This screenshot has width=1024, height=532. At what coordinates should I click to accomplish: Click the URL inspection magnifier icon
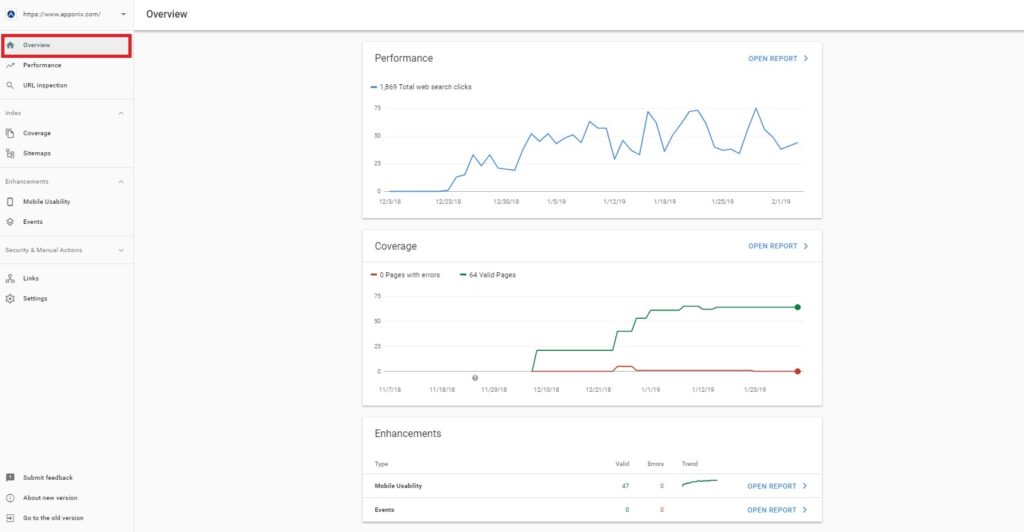(10, 86)
